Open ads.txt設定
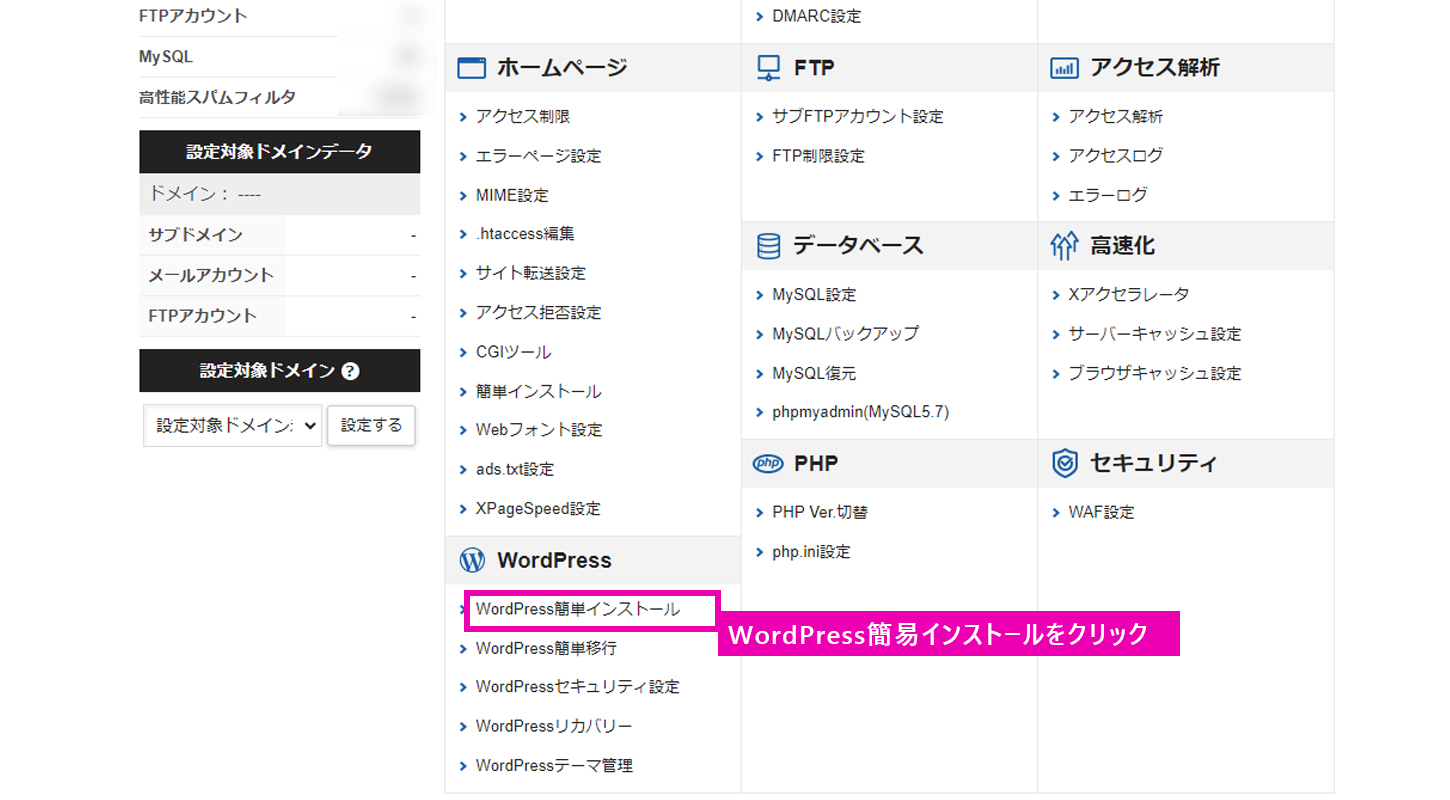 click(515, 469)
